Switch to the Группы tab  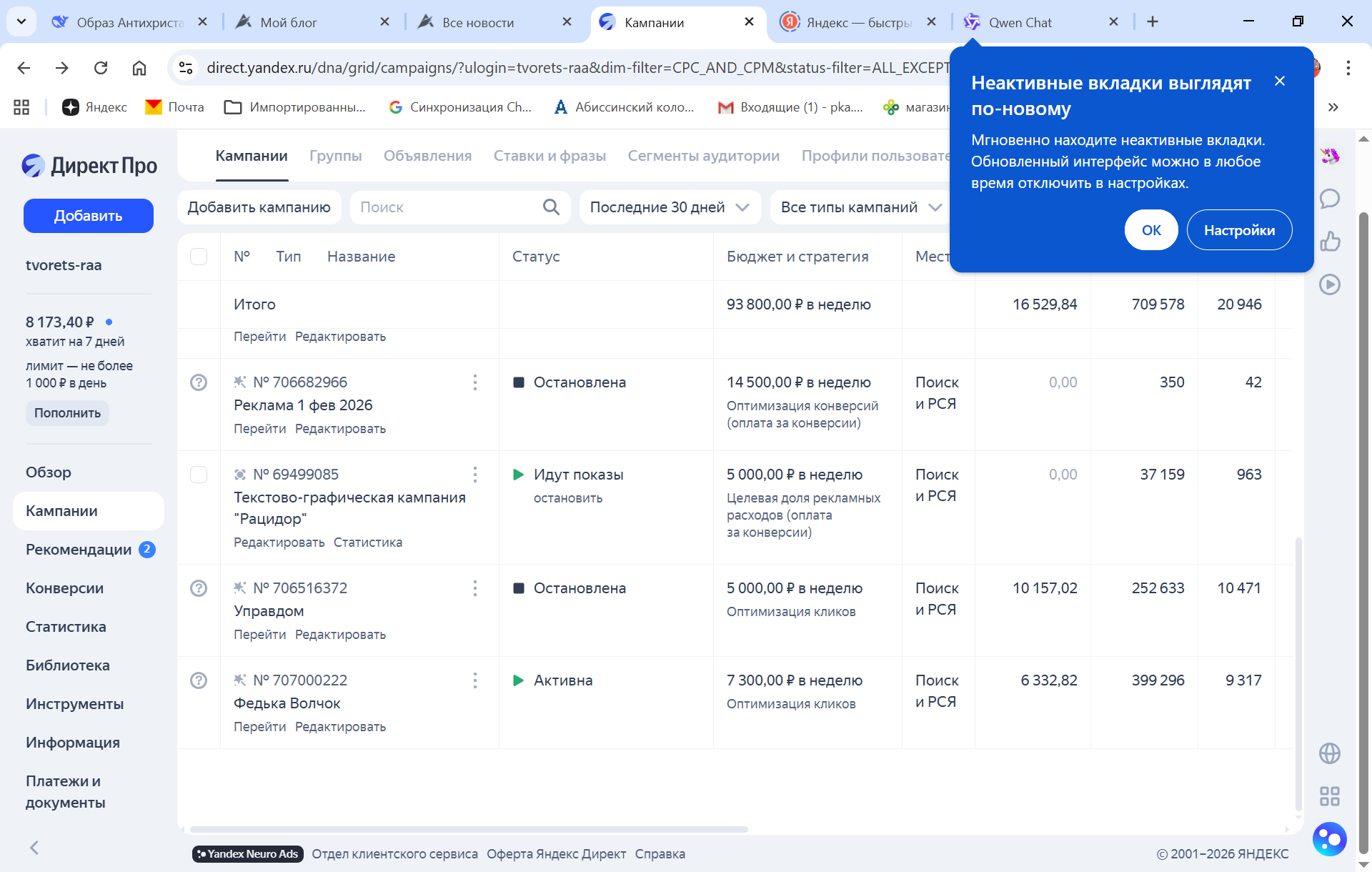click(335, 156)
